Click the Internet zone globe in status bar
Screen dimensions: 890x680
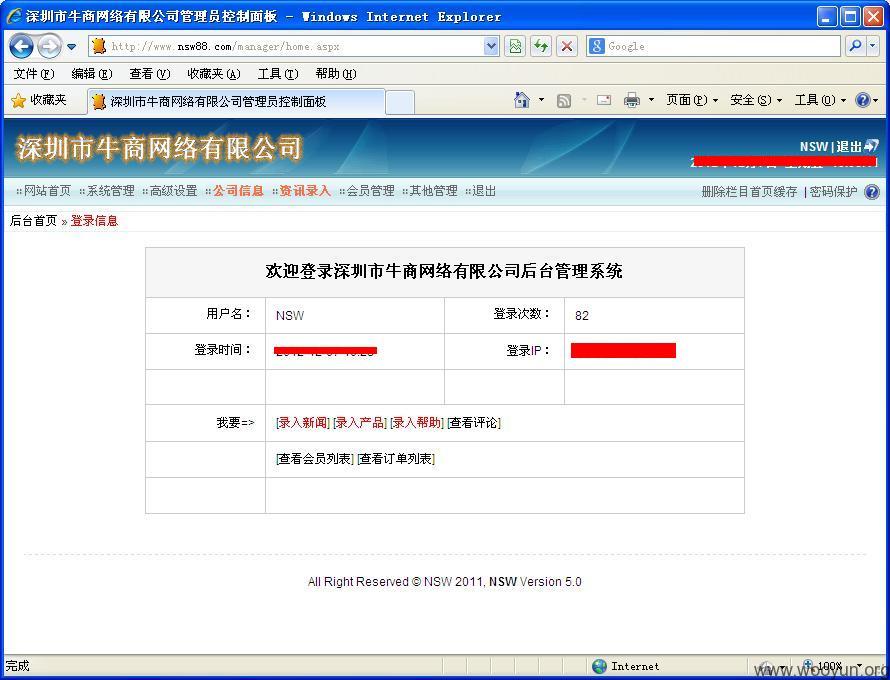click(x=599, y=666)
